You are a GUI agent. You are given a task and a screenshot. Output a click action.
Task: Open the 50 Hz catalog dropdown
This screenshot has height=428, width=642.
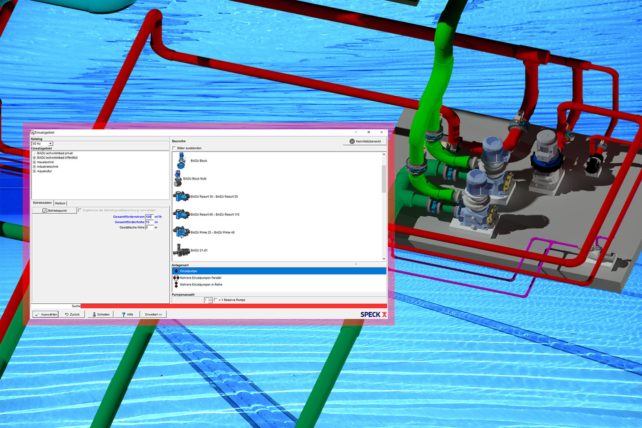[x=42, y=144]
